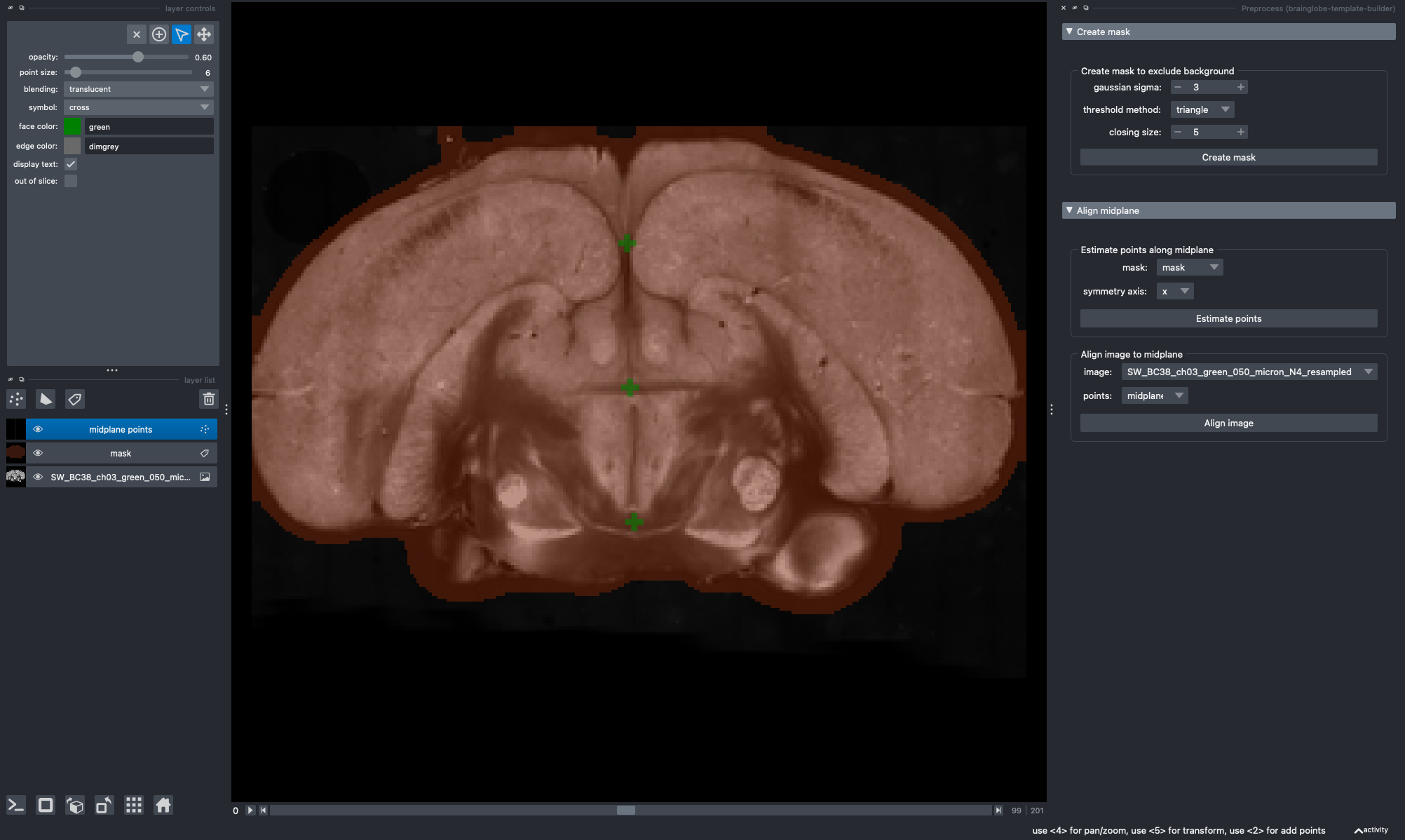Select the midplane points layer

[x=121, y=430]
